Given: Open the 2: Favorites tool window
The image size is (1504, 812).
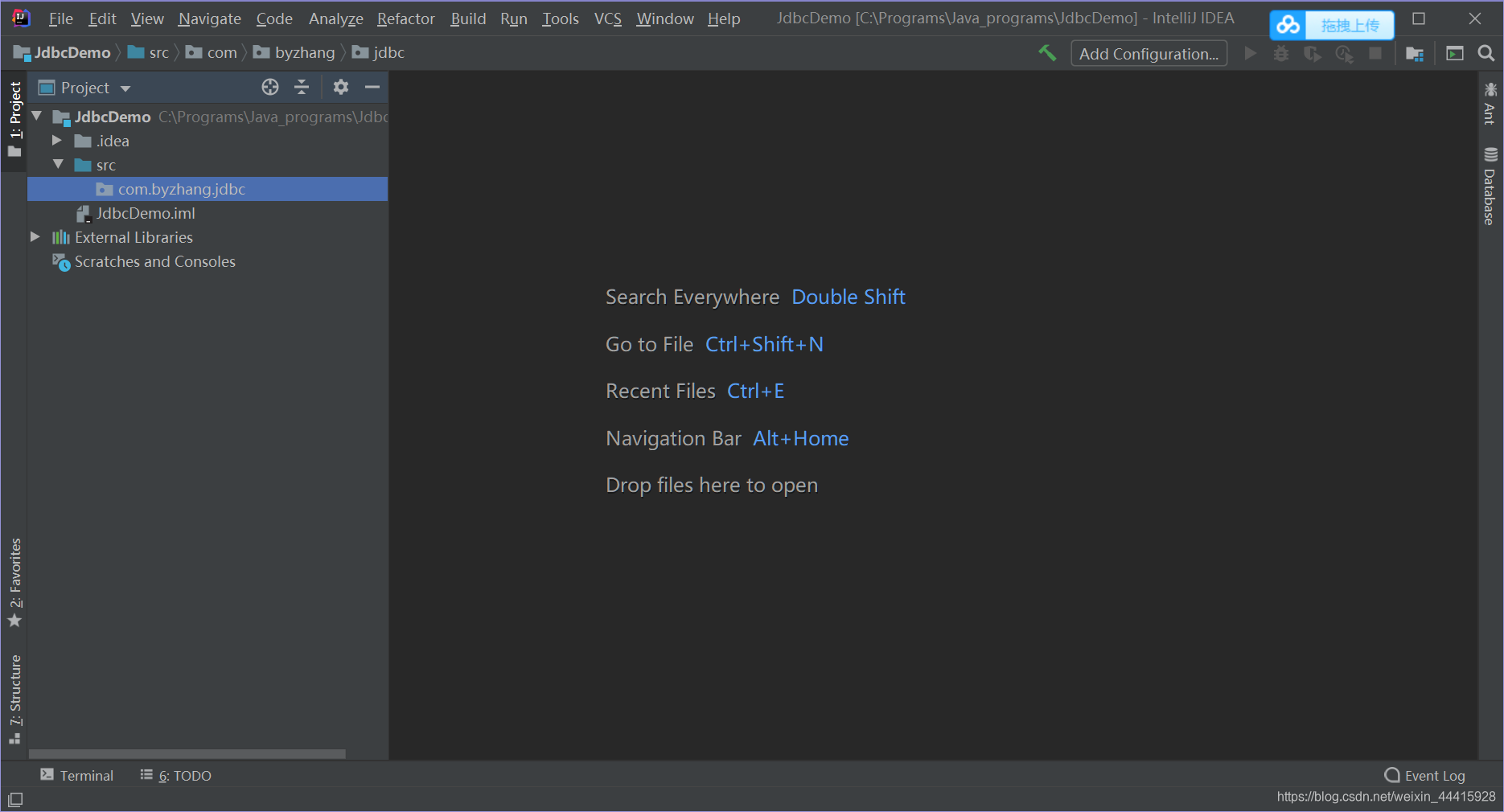Looking at the screenshot, I should click(x=14, y=582).
